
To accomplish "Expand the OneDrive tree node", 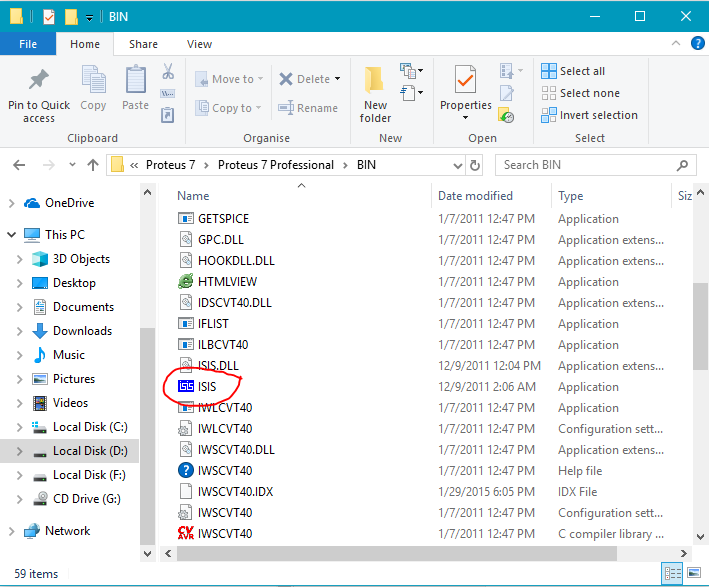I will (x=12, y=204).
